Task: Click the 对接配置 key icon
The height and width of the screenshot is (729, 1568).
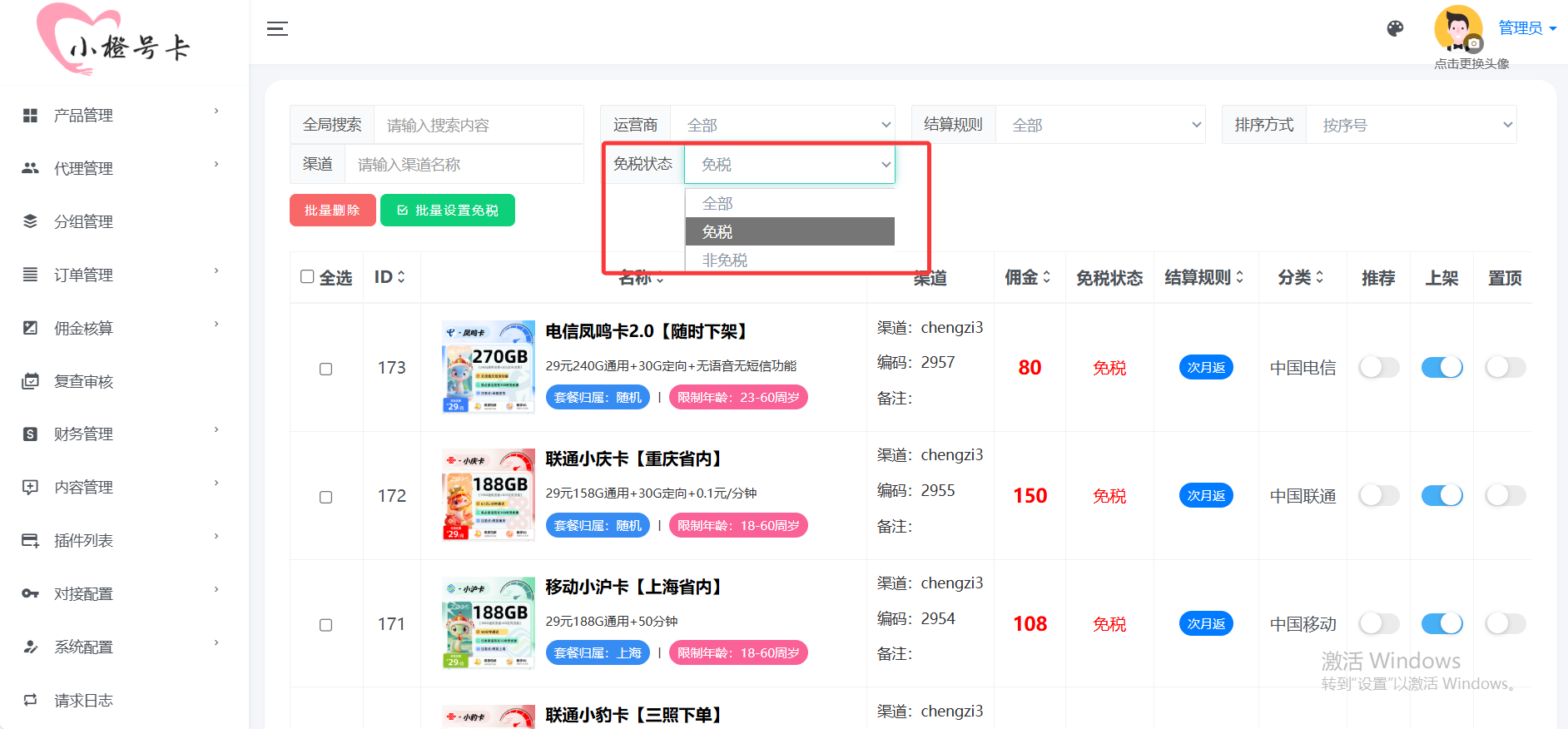Action: [30, 593]
